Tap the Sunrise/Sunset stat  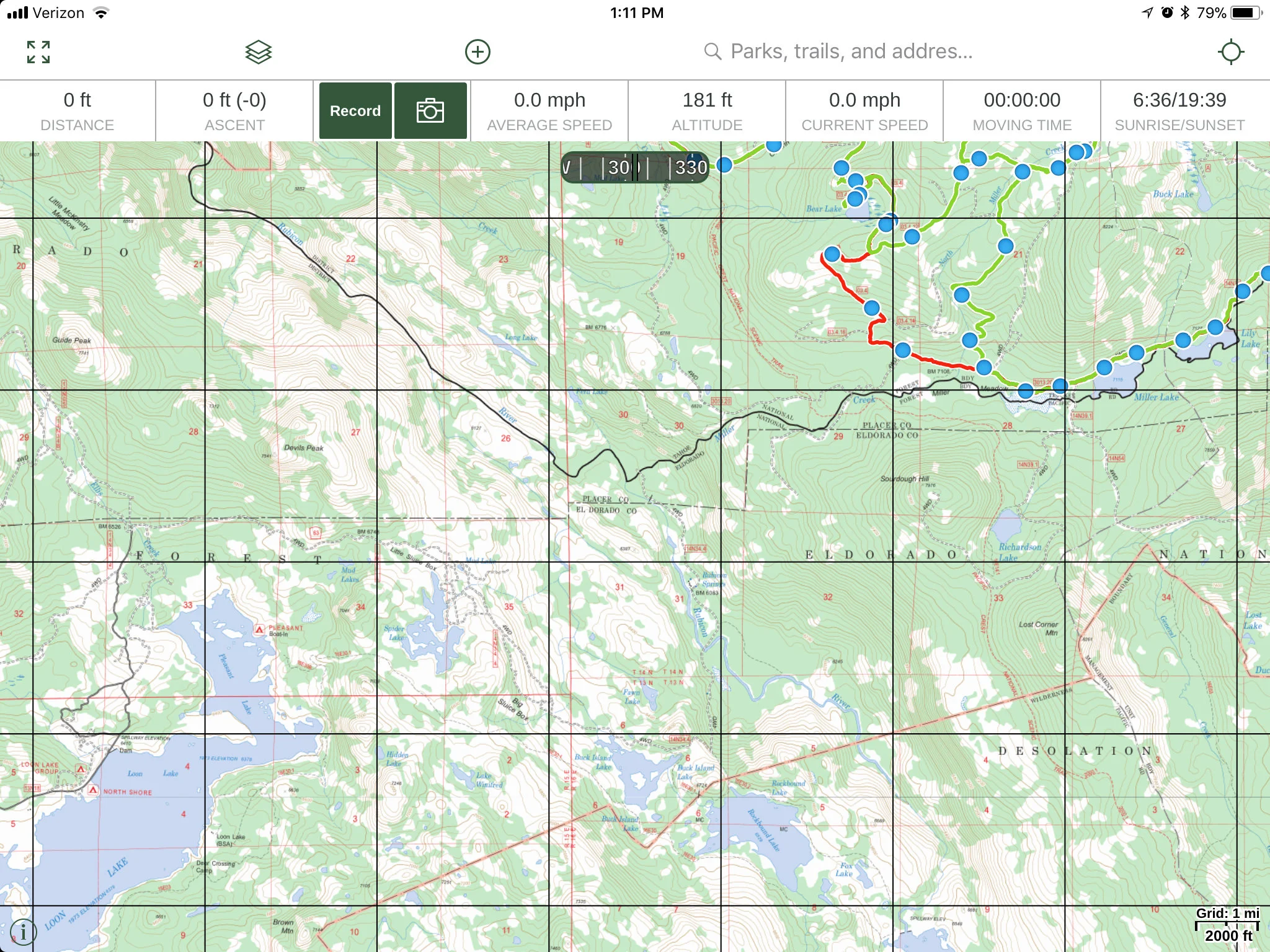coord(1179,111)
